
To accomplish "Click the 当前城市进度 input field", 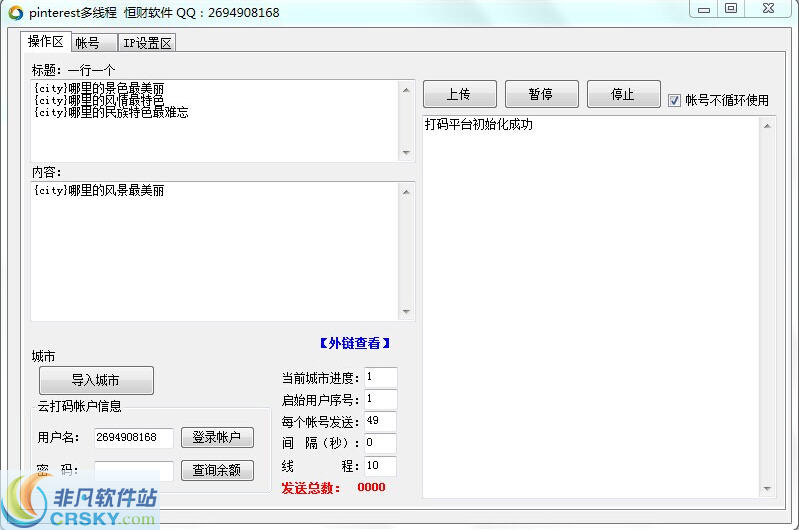I will click(381, 378).
